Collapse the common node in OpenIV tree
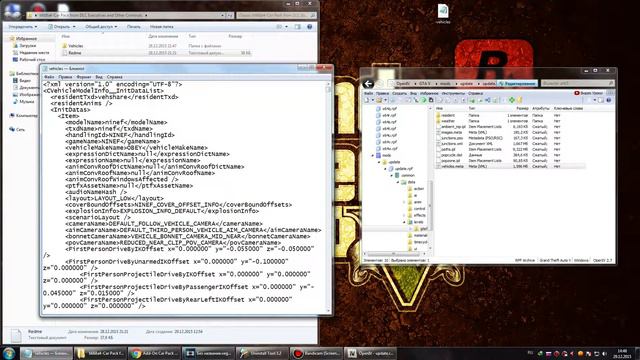The width and height of the screenshot is (640, 360). click(391, 176)
